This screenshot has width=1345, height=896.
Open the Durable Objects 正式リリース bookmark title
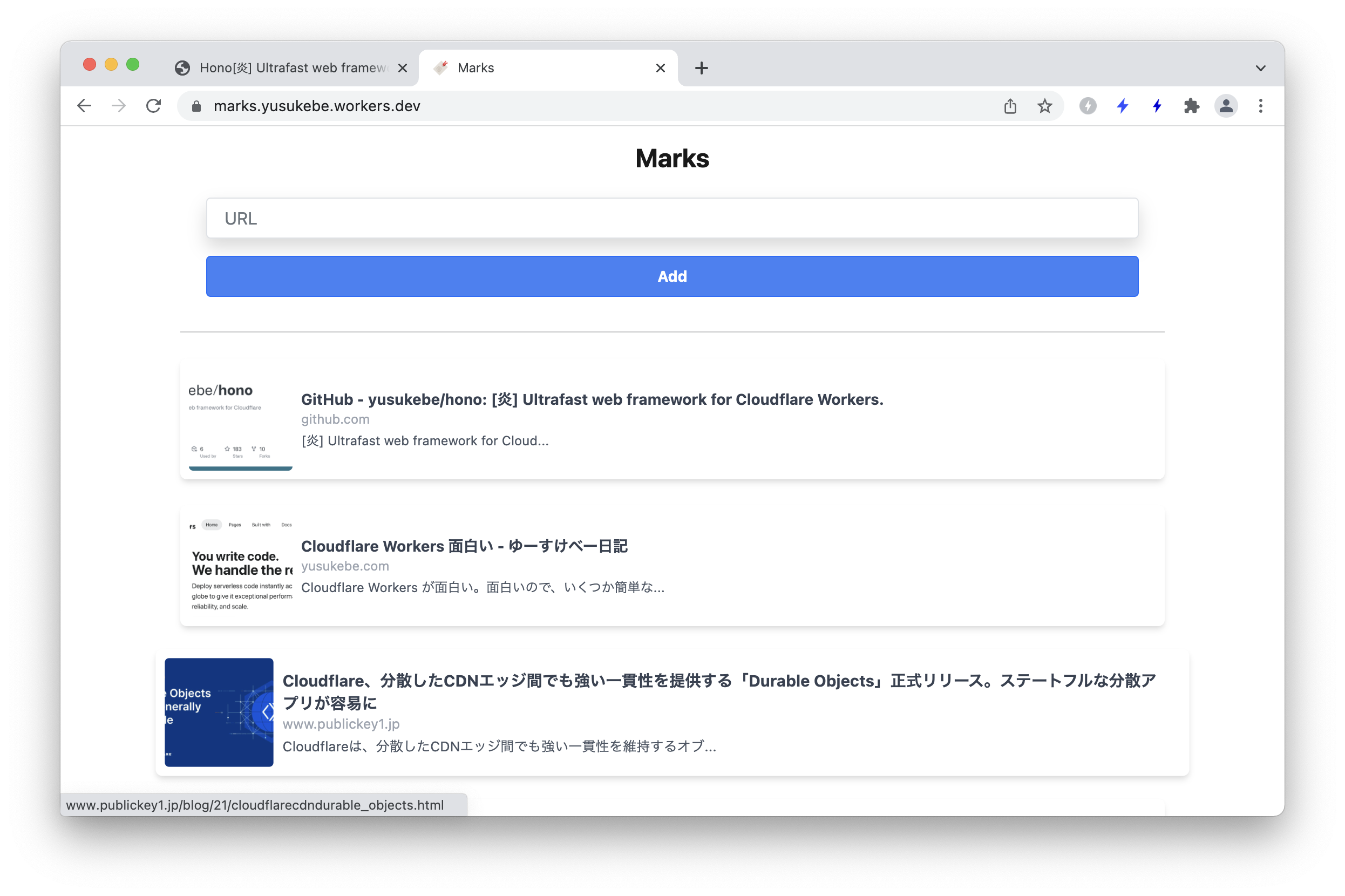[x=719, y=691]
